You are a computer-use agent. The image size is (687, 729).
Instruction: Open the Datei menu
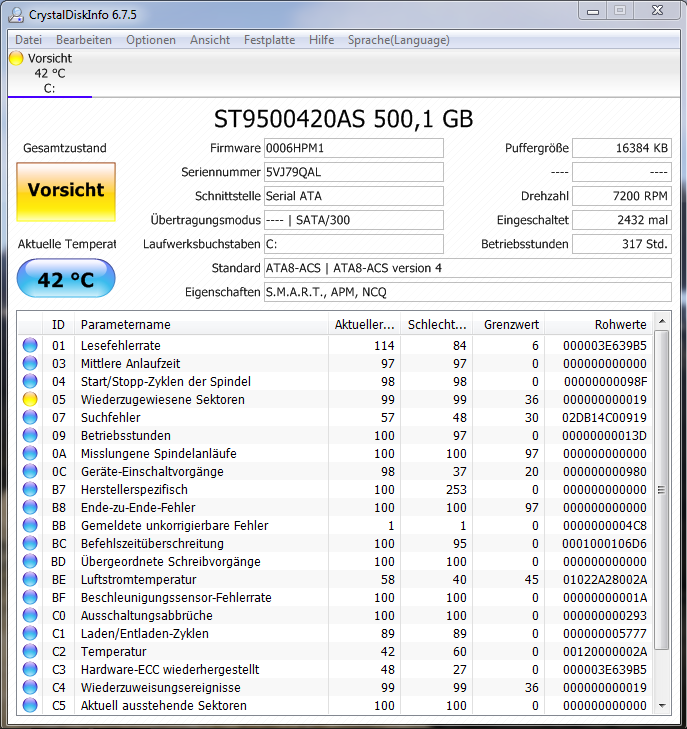click(28, 40)
